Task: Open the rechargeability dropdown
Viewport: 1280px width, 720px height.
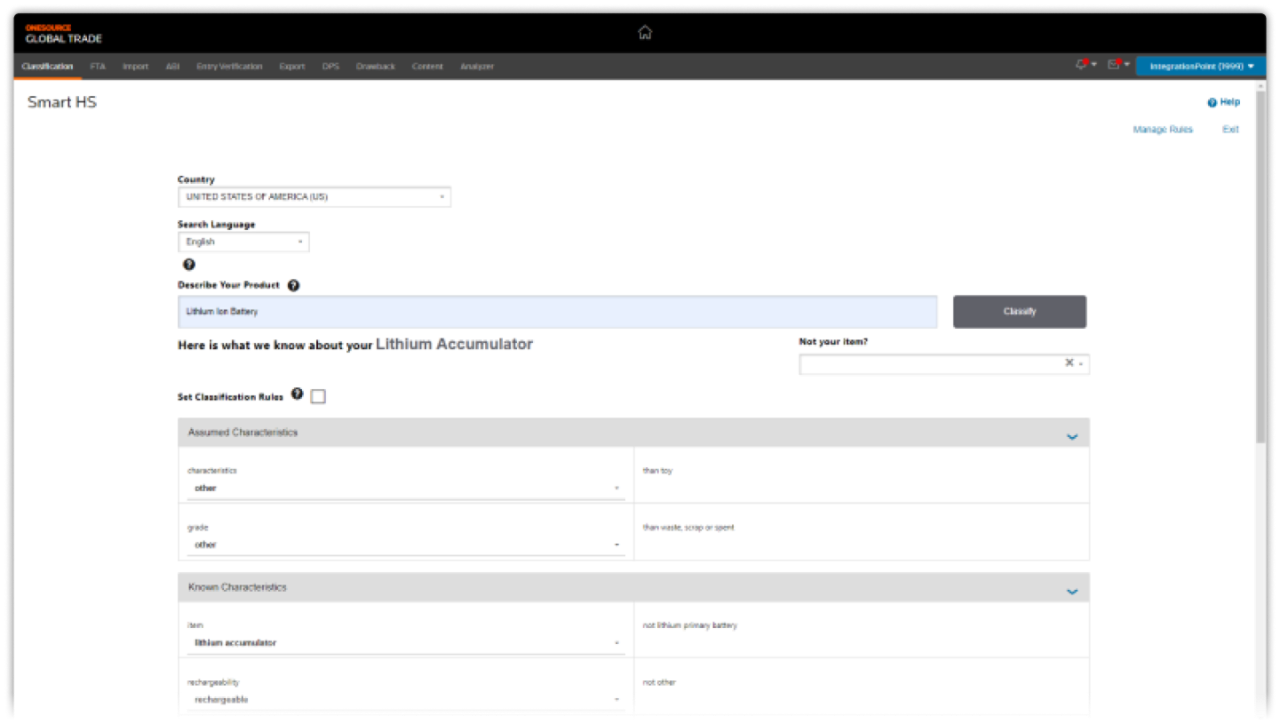Action: click(x=405, y=699)
